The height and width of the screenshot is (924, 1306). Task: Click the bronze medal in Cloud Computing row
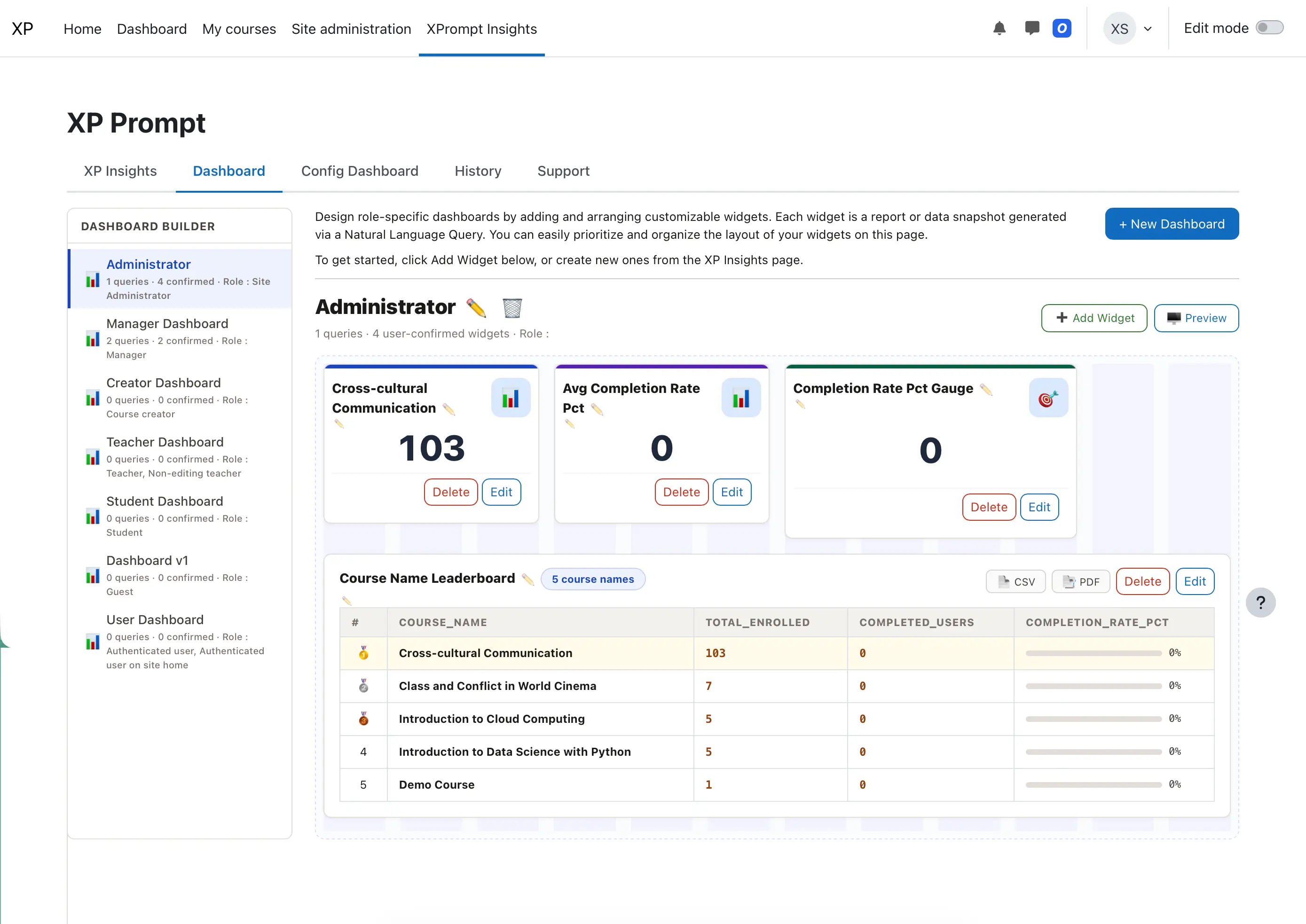pyautogui.click(x=363, y=719)
